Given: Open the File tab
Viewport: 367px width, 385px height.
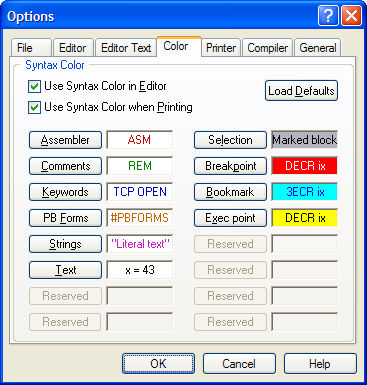Looking at the screenshot, I should pyautogui.click(x=31, y=48).
